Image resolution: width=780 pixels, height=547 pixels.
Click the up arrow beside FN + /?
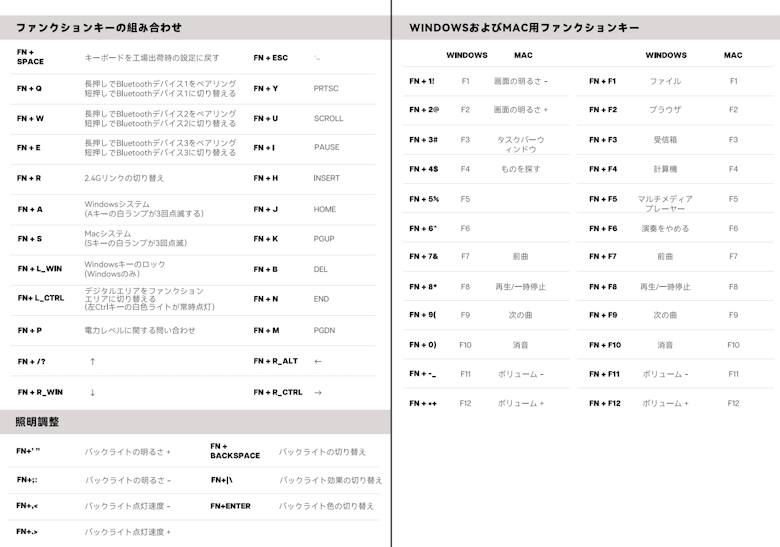[x=92, y=361]
